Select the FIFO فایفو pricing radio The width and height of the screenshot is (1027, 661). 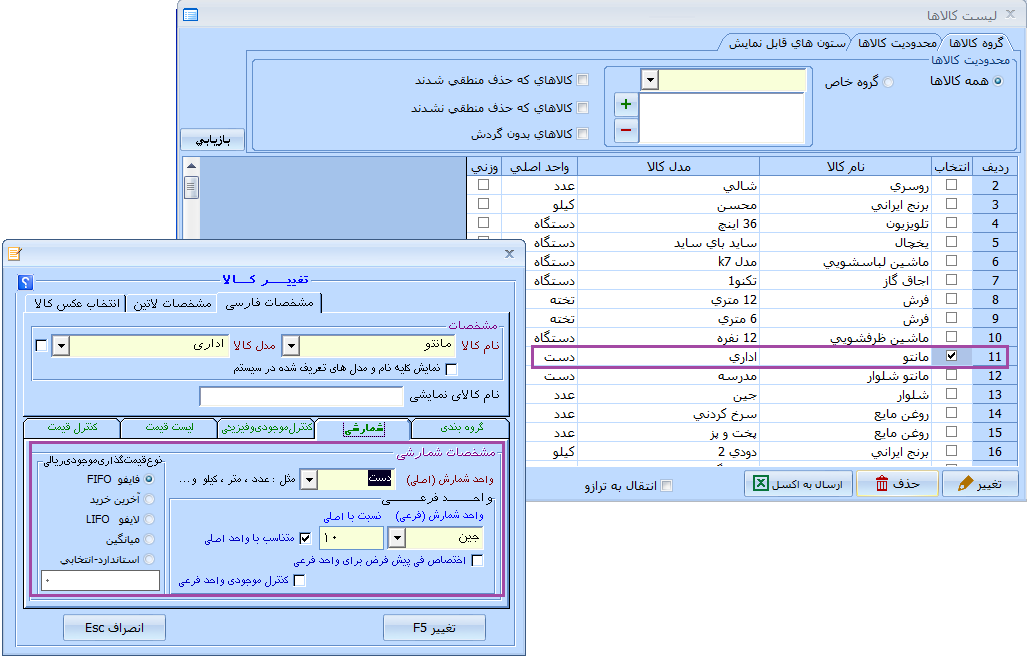point(149,479)
